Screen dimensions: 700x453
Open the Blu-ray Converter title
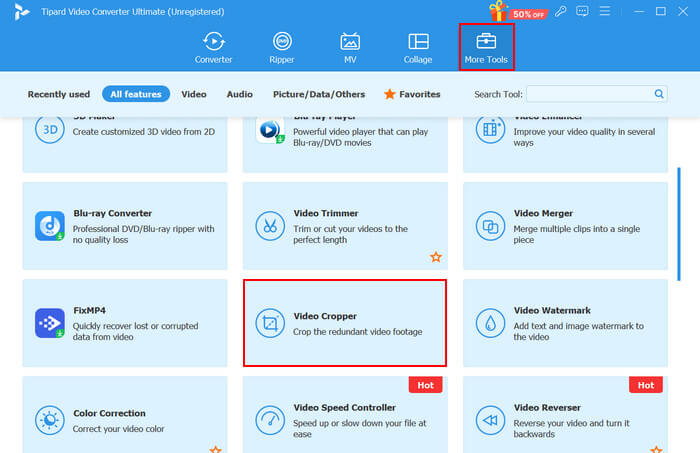coord(112,213)
